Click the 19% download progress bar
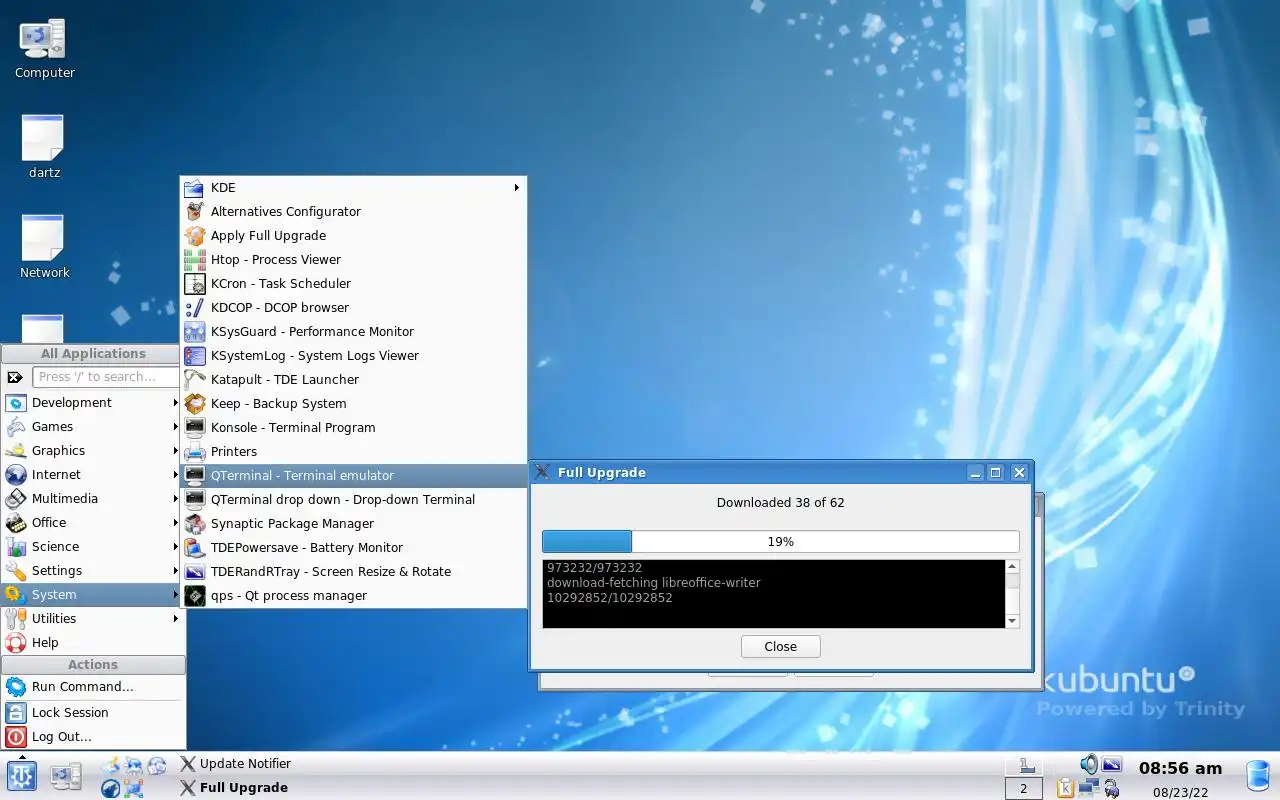This screenshot has height=800, width=1280. [x=780, y=542]
